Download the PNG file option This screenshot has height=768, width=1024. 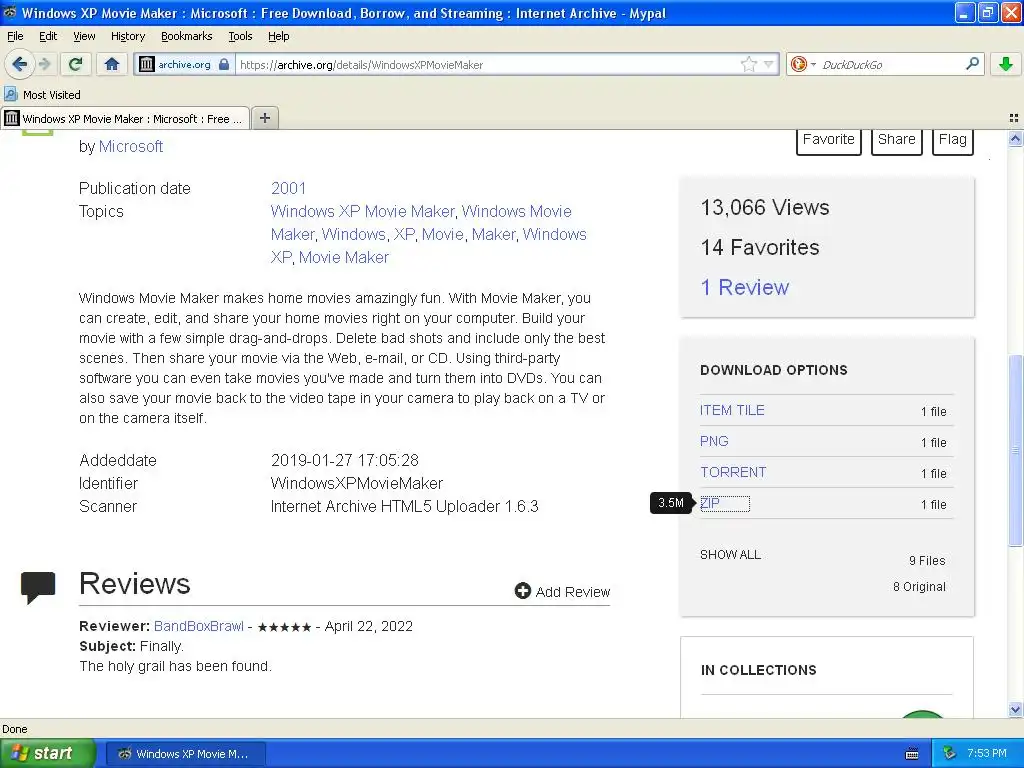pyautogui.click(x=714, y=441)
